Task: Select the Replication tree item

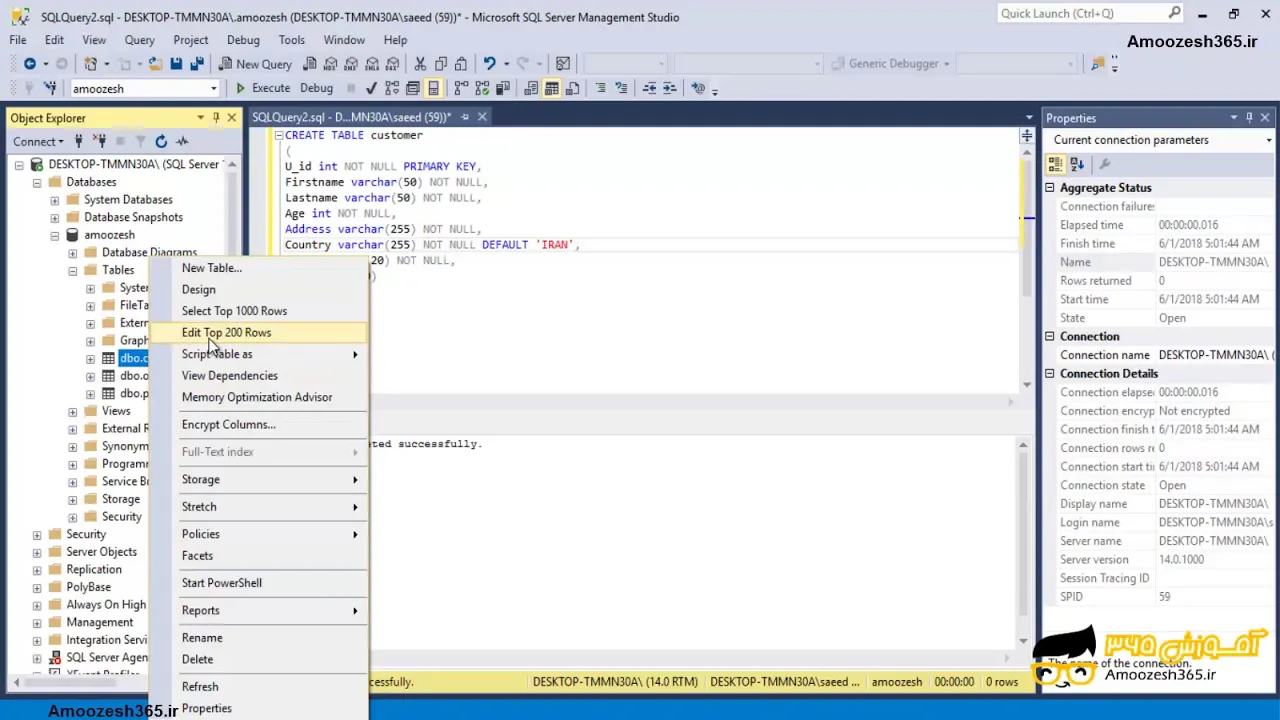Action: coord(93,569)
